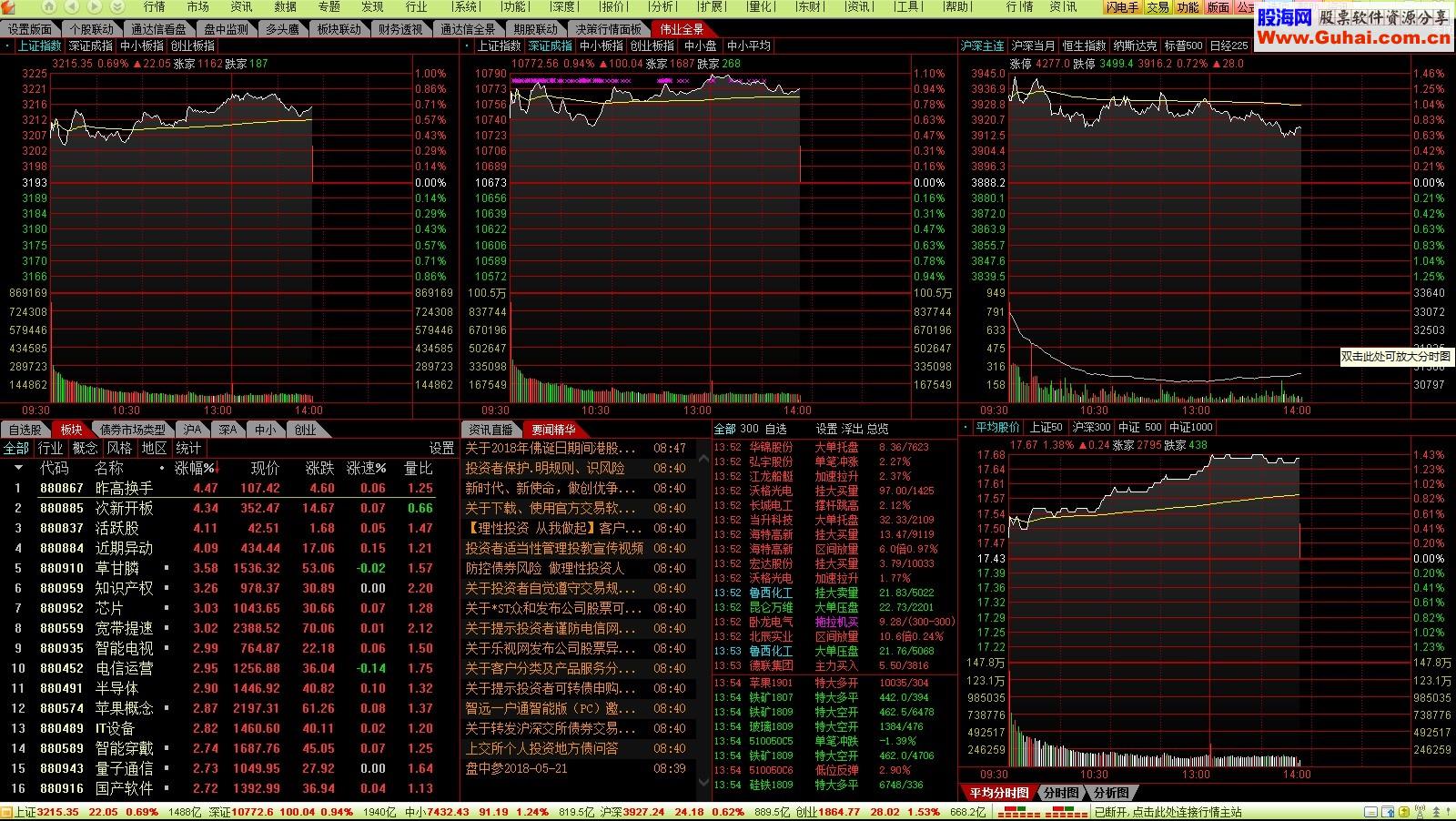The image size is (1456, 821).
Task: Switch to the 多头鹰 tab
Action: [x=282, y=29]
